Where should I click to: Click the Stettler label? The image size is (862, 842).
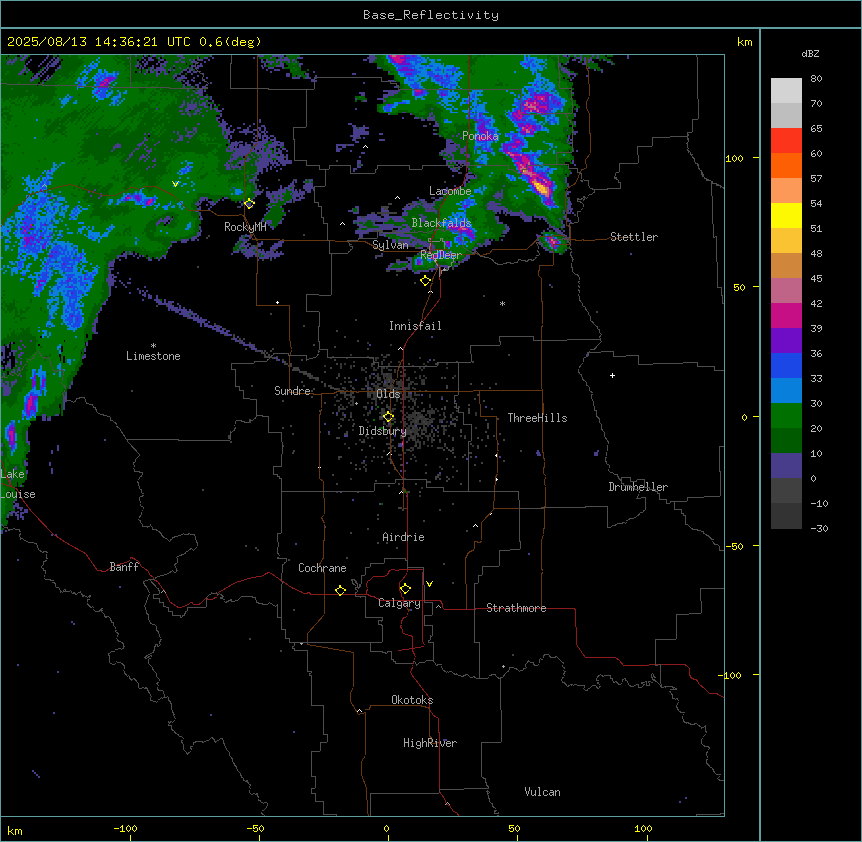[x=634, y=237]
